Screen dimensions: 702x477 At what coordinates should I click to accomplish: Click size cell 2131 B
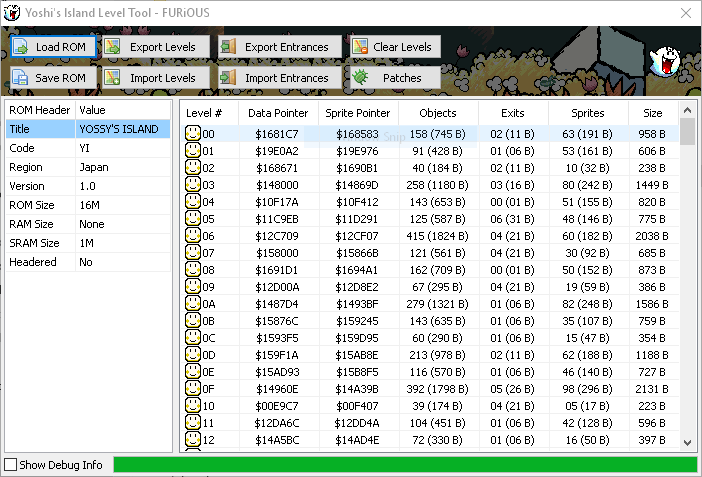coord(652,389)
